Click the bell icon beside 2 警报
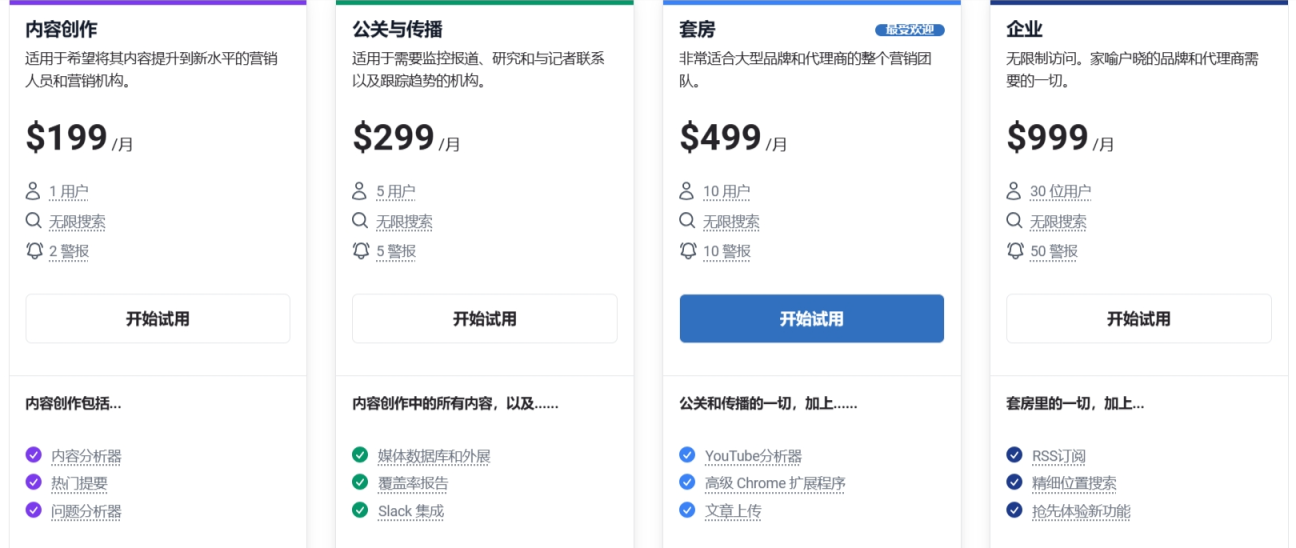1296x548 pixels. 34,250
